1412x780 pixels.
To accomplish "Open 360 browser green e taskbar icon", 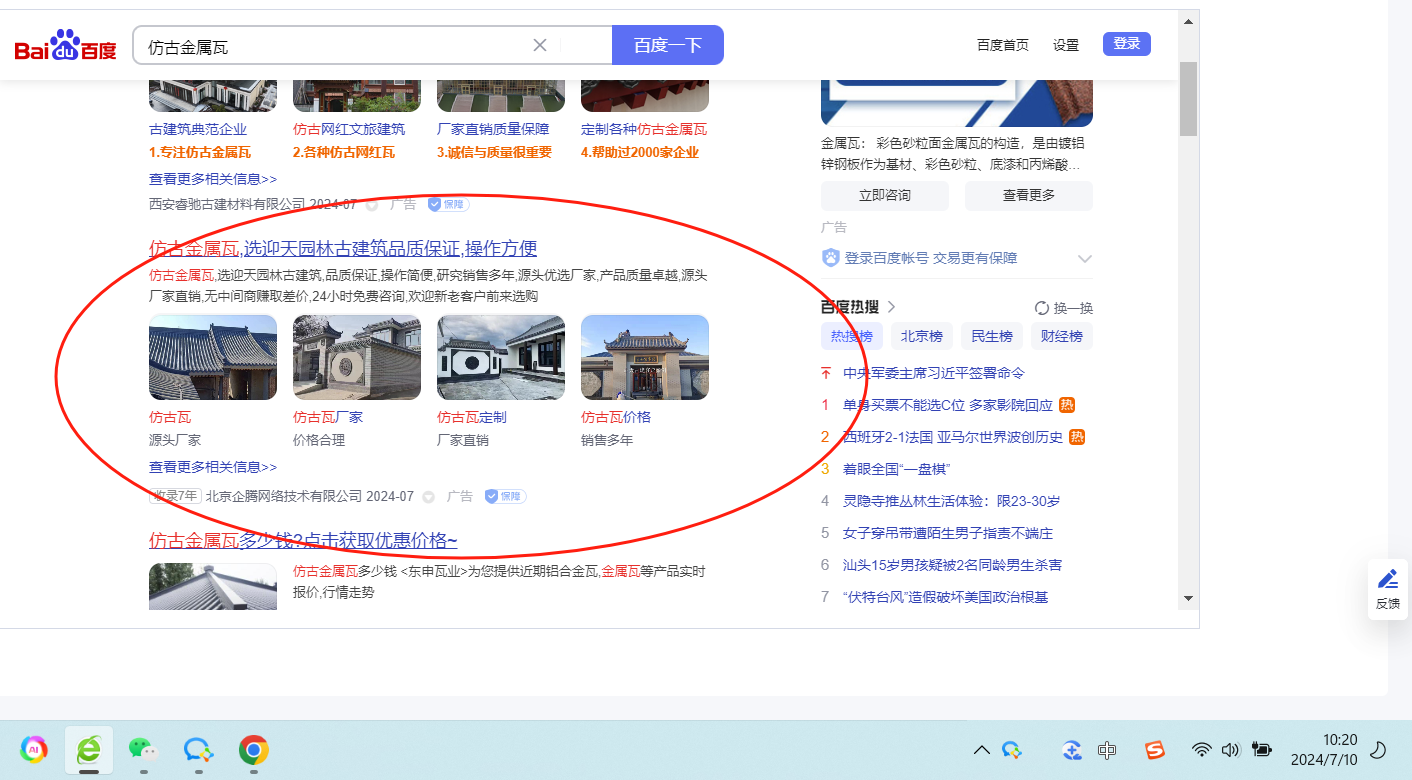I will pyautogui.click(x=89, y=750).
